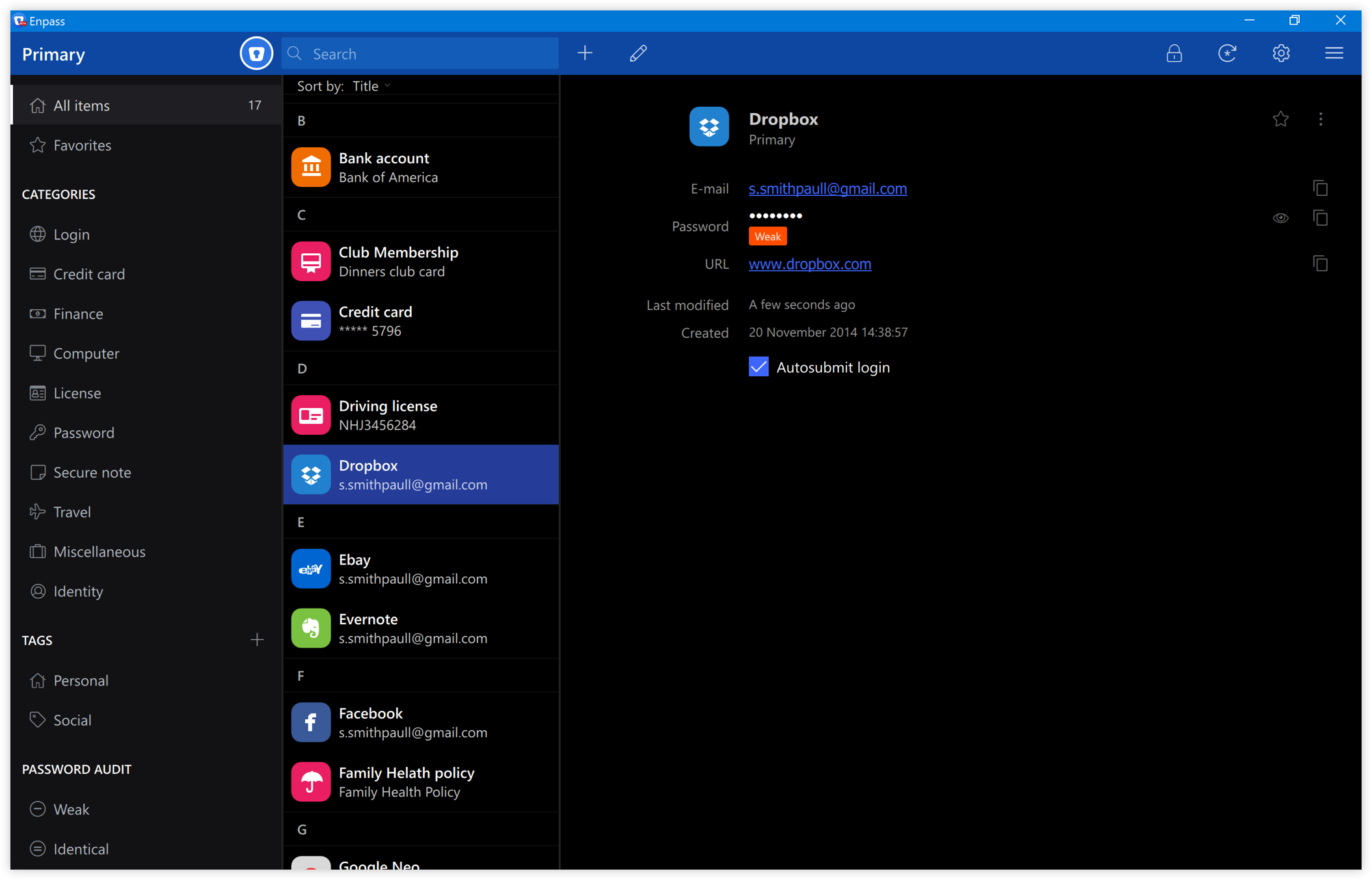Select Bank account item

click(421, 167)
